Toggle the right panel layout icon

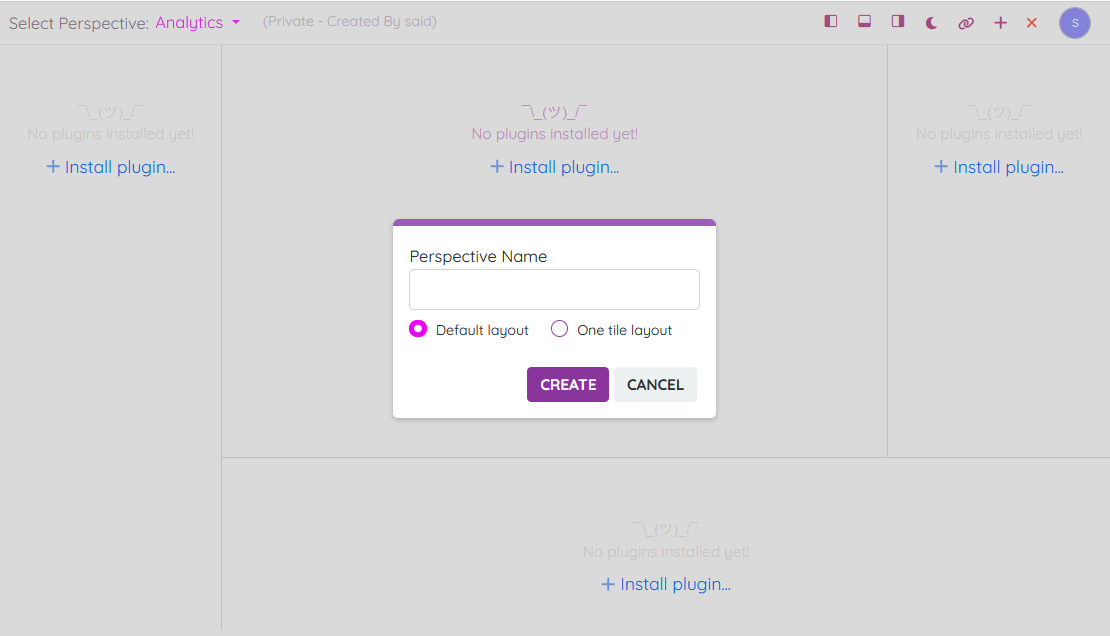898,21
